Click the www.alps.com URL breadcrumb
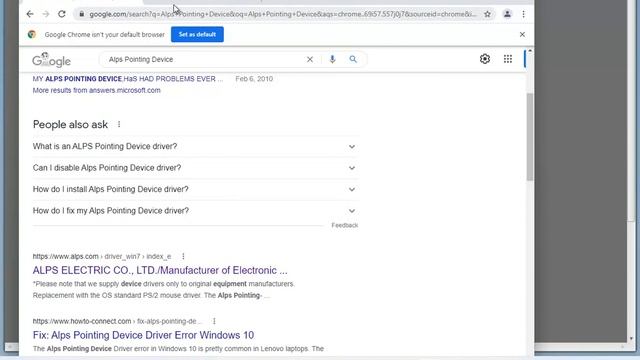 [102, 256]
